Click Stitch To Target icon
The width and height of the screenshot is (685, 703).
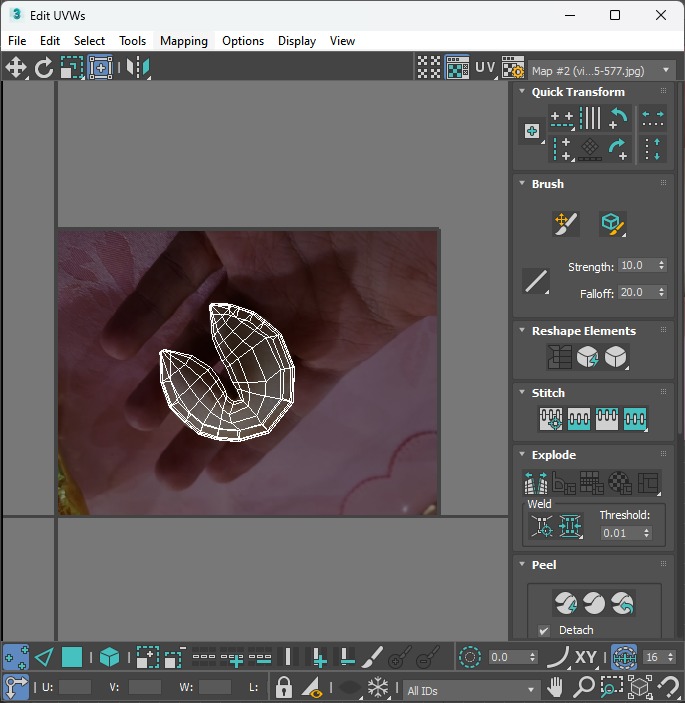click(x=551, y=419)
